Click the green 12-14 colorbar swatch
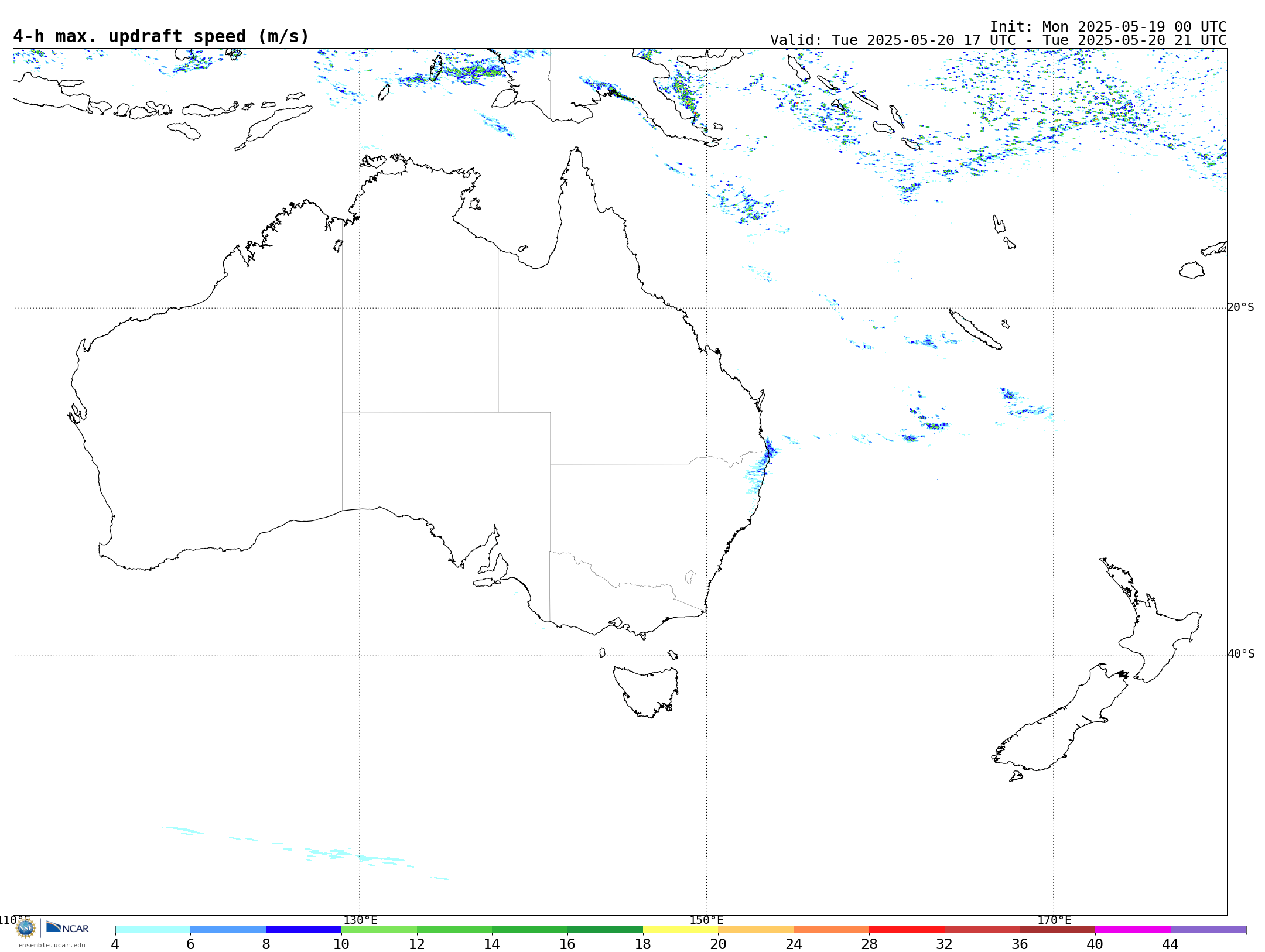The image size is (1265, 952). pyautogui.click(x=454, y=930)
